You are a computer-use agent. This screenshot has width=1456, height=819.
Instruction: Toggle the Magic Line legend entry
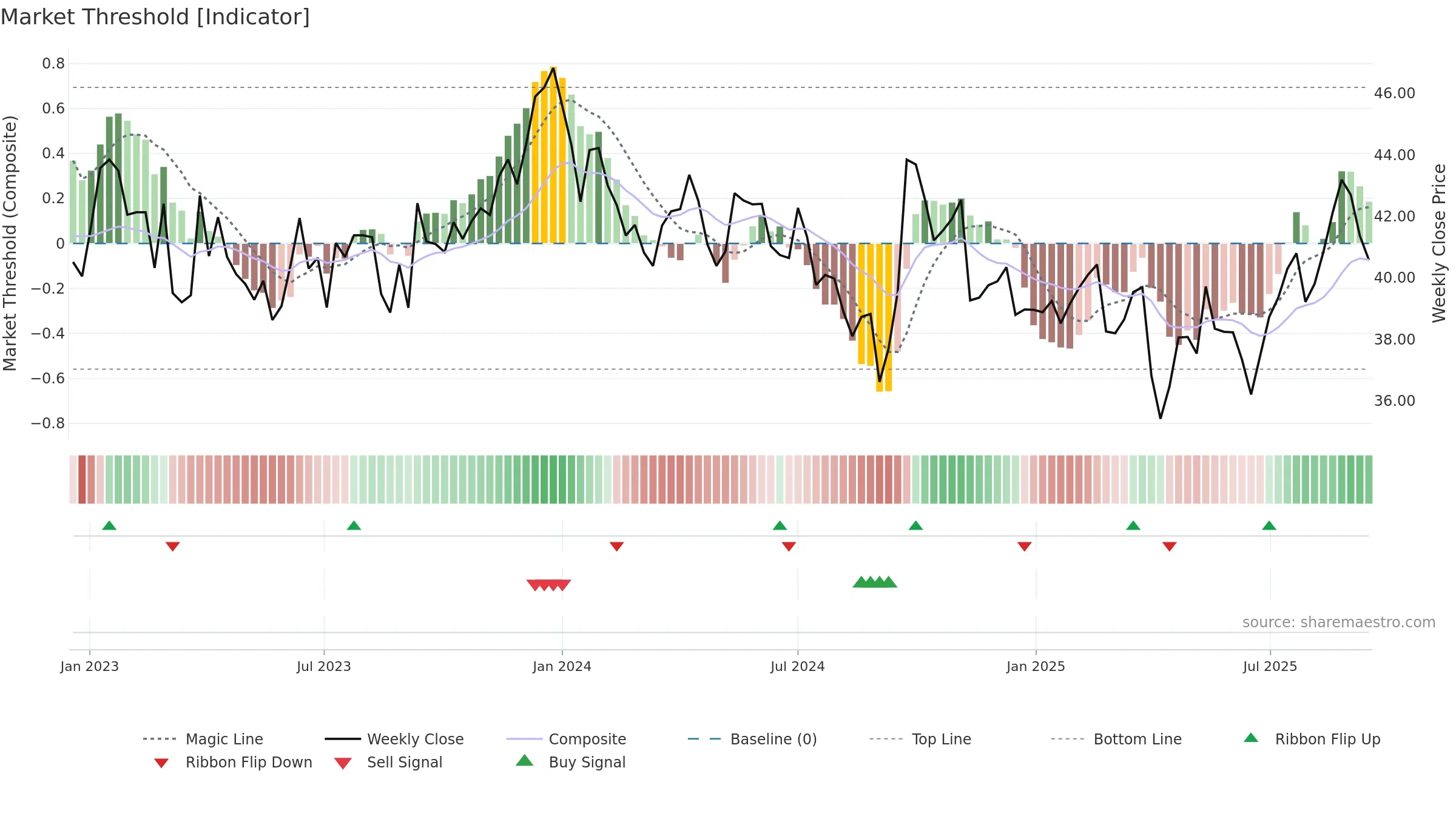203,739
